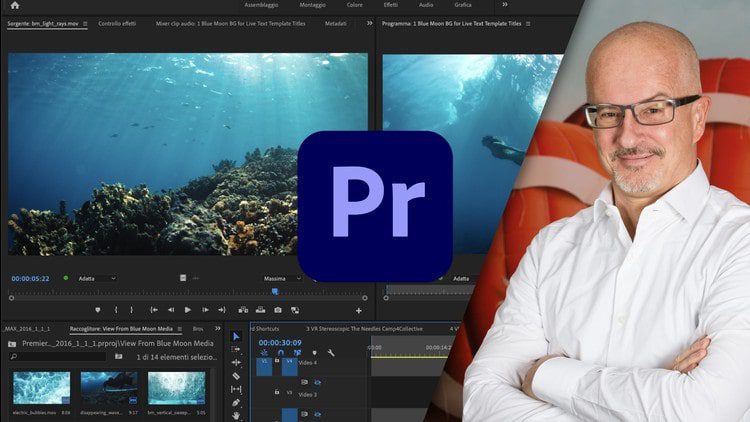Image resolution: width=750 pixels, height=422 pixels.
Task: Open Raccoglitore panel menu
Action: [x=179, y=329]
